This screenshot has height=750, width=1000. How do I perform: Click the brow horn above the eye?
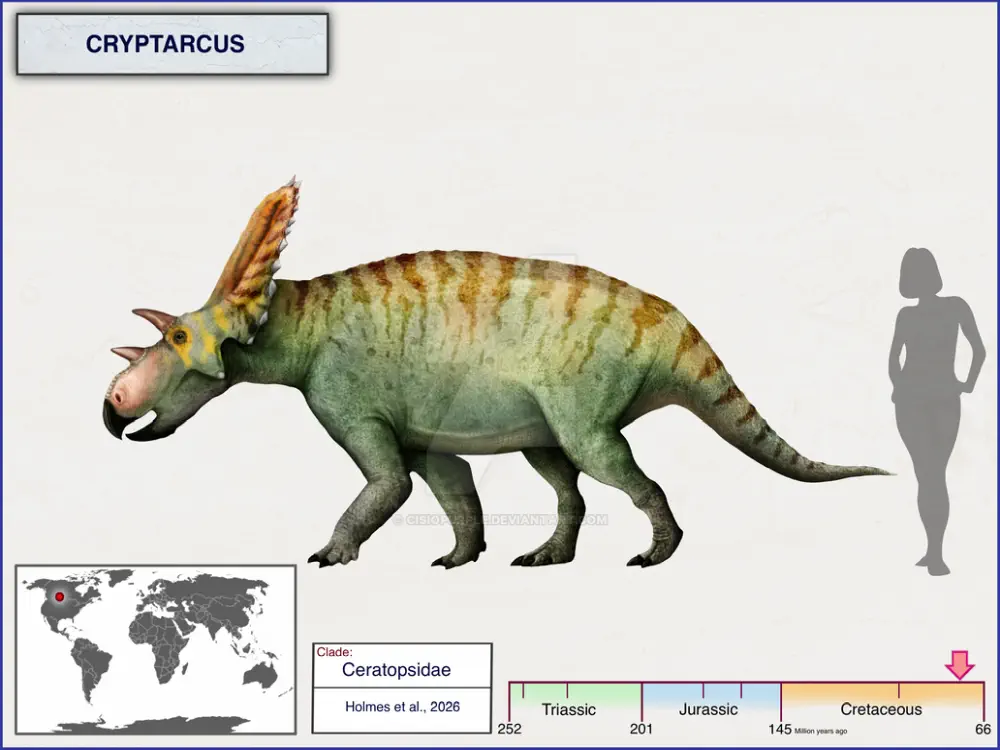[x=155, y=319]
